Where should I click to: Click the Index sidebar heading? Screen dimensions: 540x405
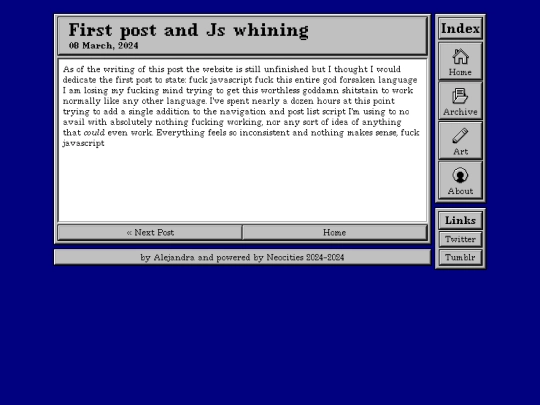[x=460, y=28]
